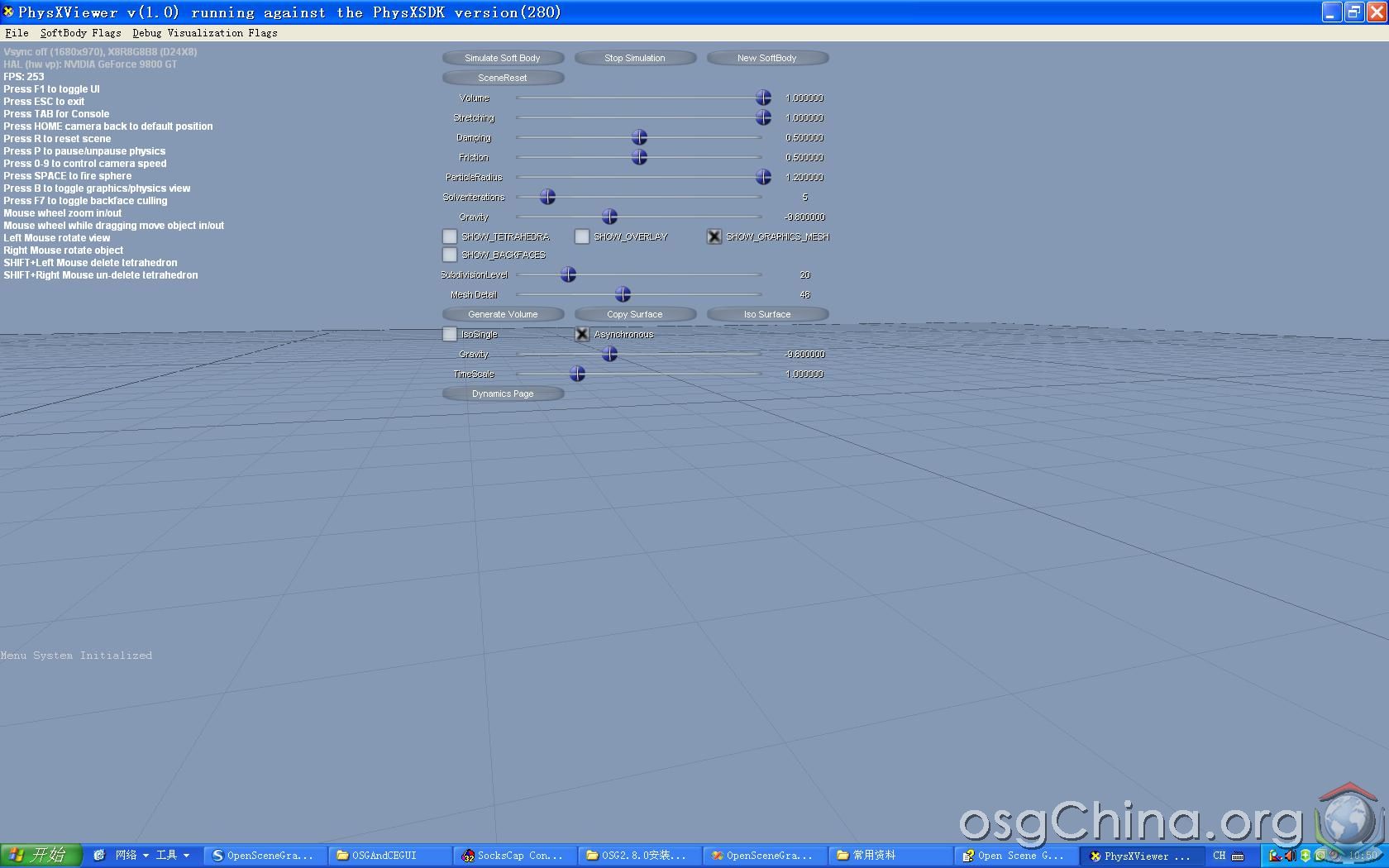Switch to OSGAndCEGUI folder taskbar item
The width and height of the screenshot is (1389, 868).
[x=389, y=856]
